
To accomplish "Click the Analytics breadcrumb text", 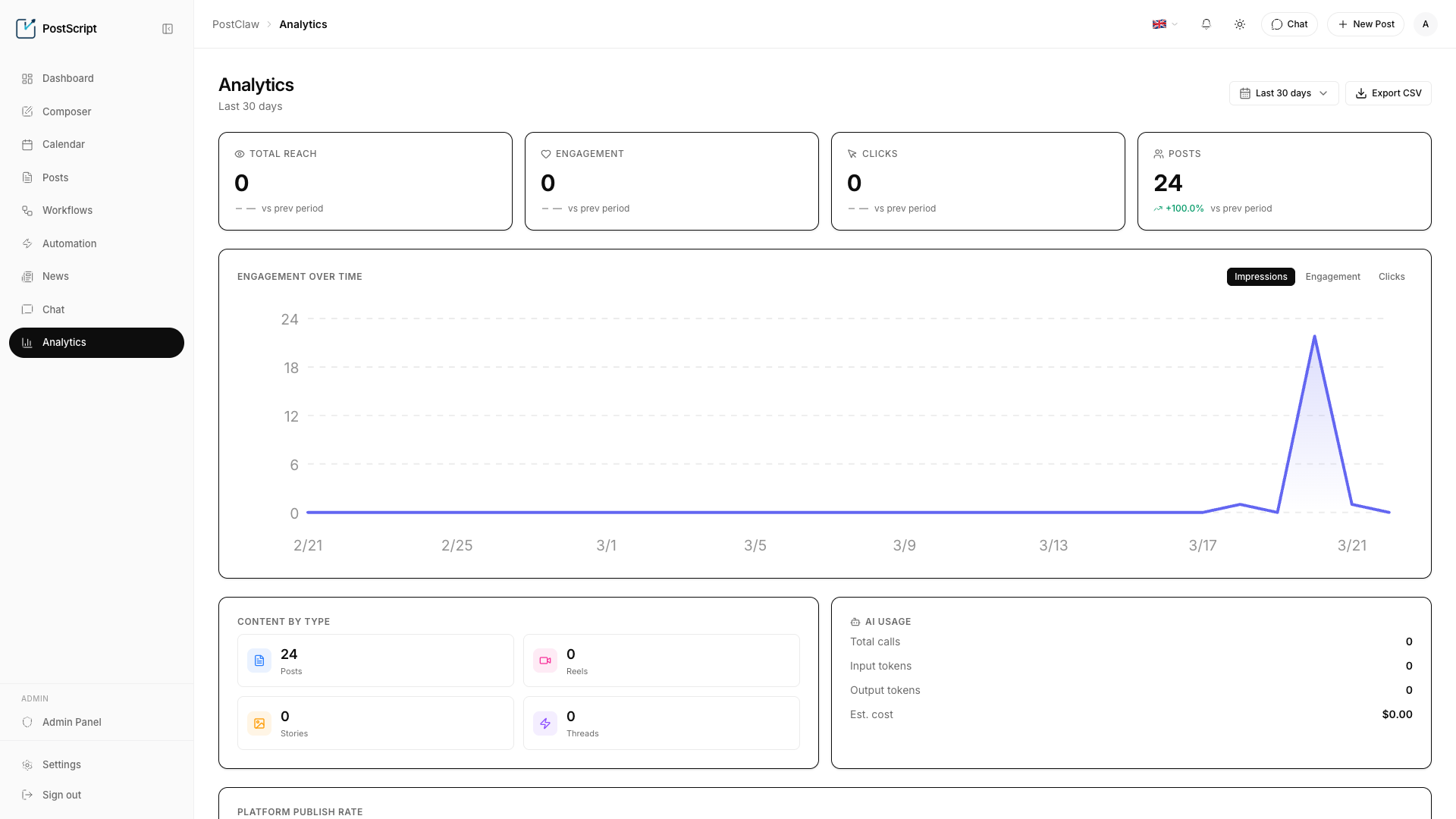I will pyautogui.click(x=303, y=24).
